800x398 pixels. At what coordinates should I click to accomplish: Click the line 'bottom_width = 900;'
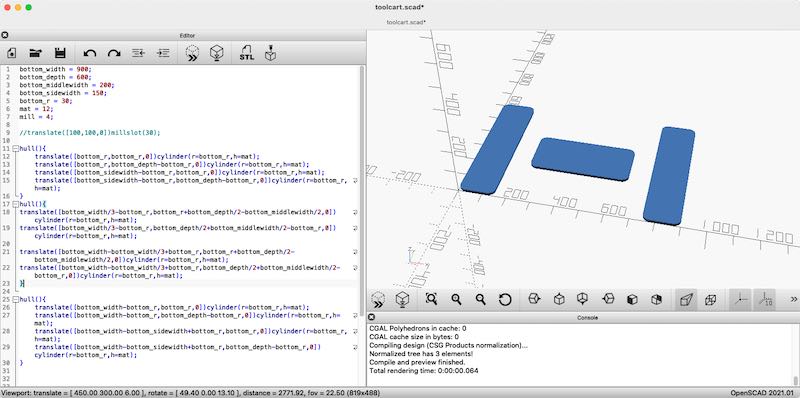[56, 69]
